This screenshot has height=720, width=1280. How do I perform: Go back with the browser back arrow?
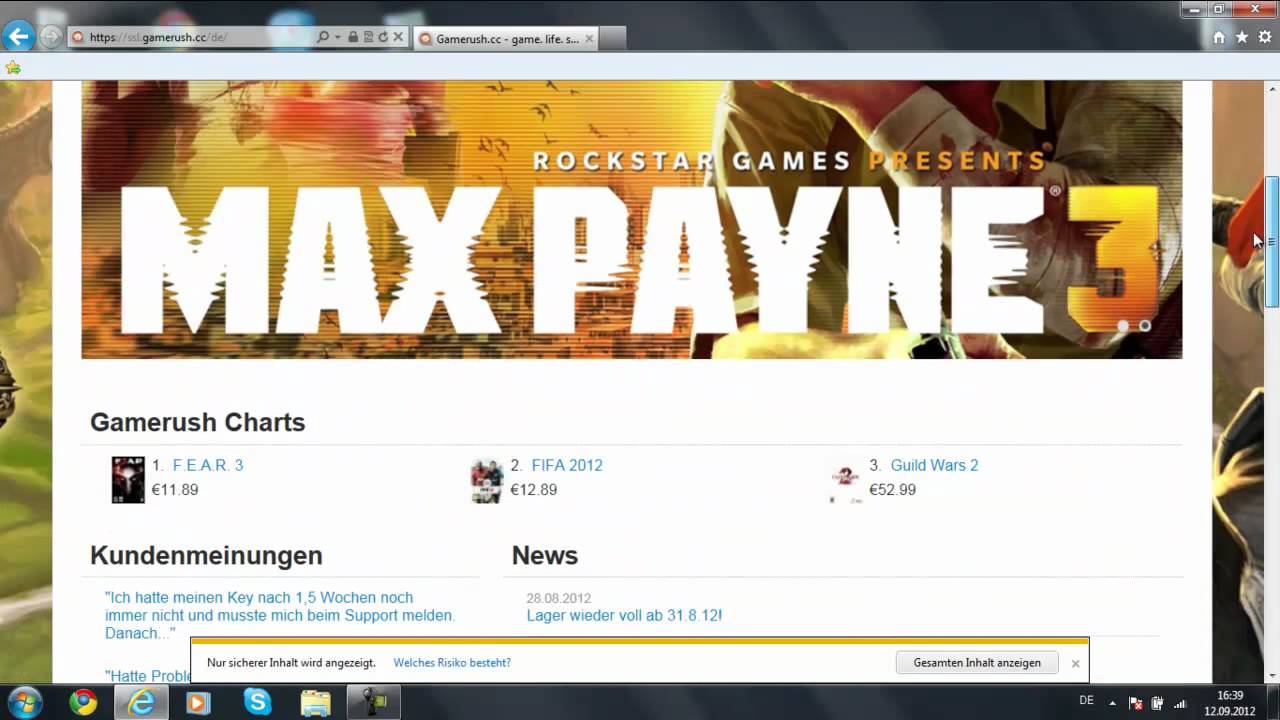(18, 37)
